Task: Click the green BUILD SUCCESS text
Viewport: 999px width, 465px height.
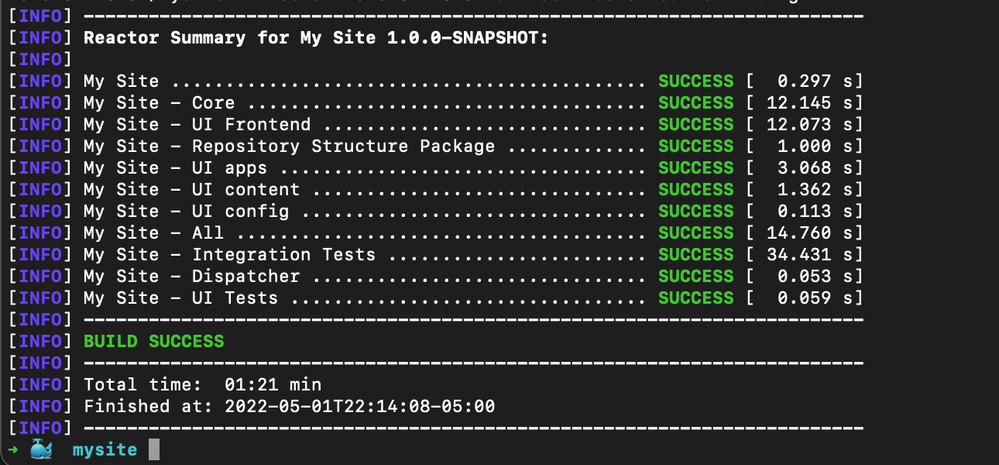Action: point(153,341)
